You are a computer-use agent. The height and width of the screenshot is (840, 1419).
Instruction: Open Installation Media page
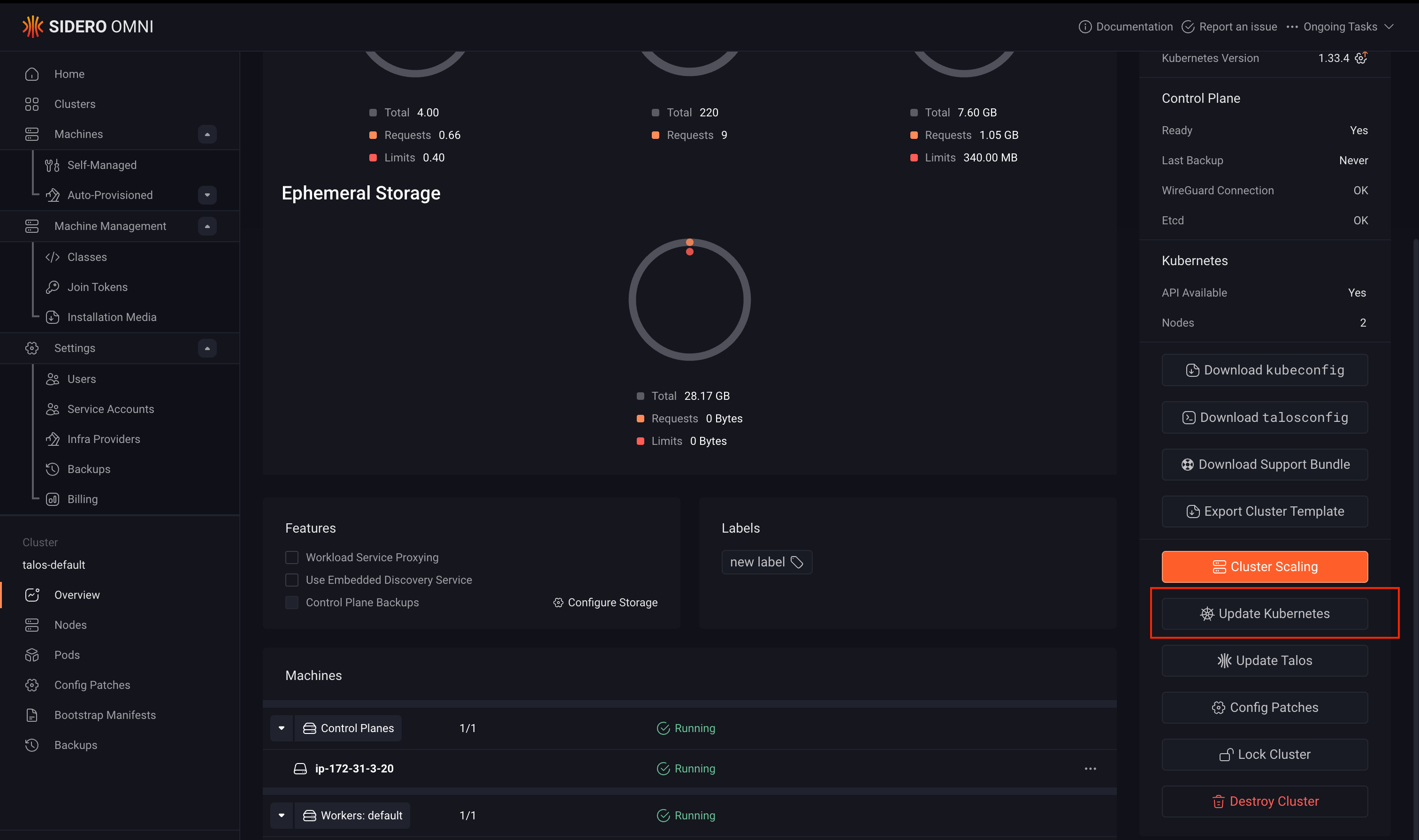coord(112,317)
